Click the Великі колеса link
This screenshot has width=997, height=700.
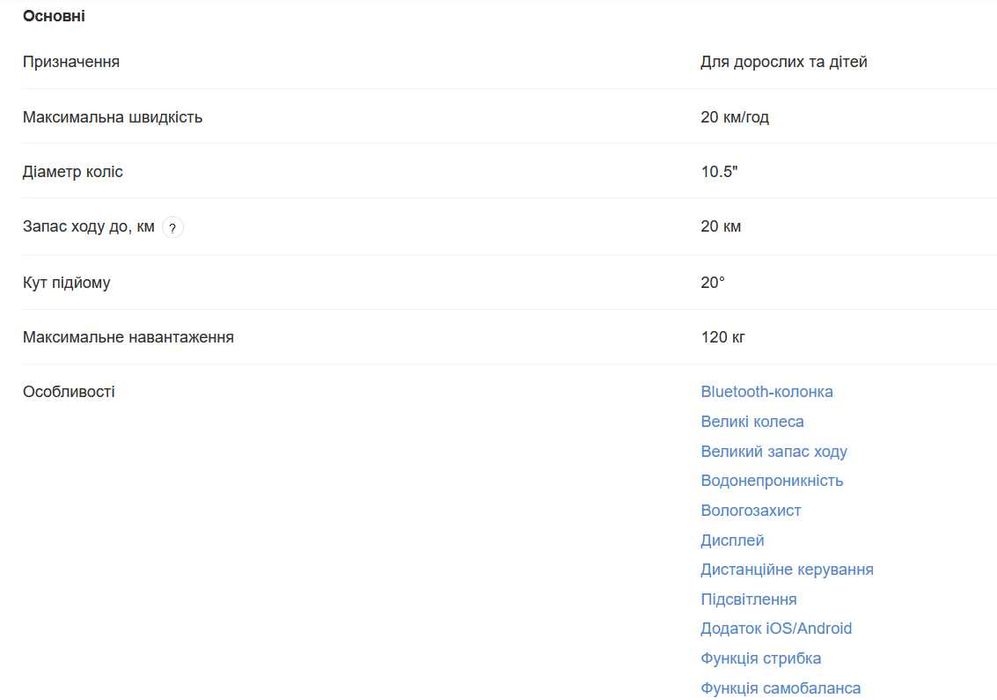click(752, 422)
